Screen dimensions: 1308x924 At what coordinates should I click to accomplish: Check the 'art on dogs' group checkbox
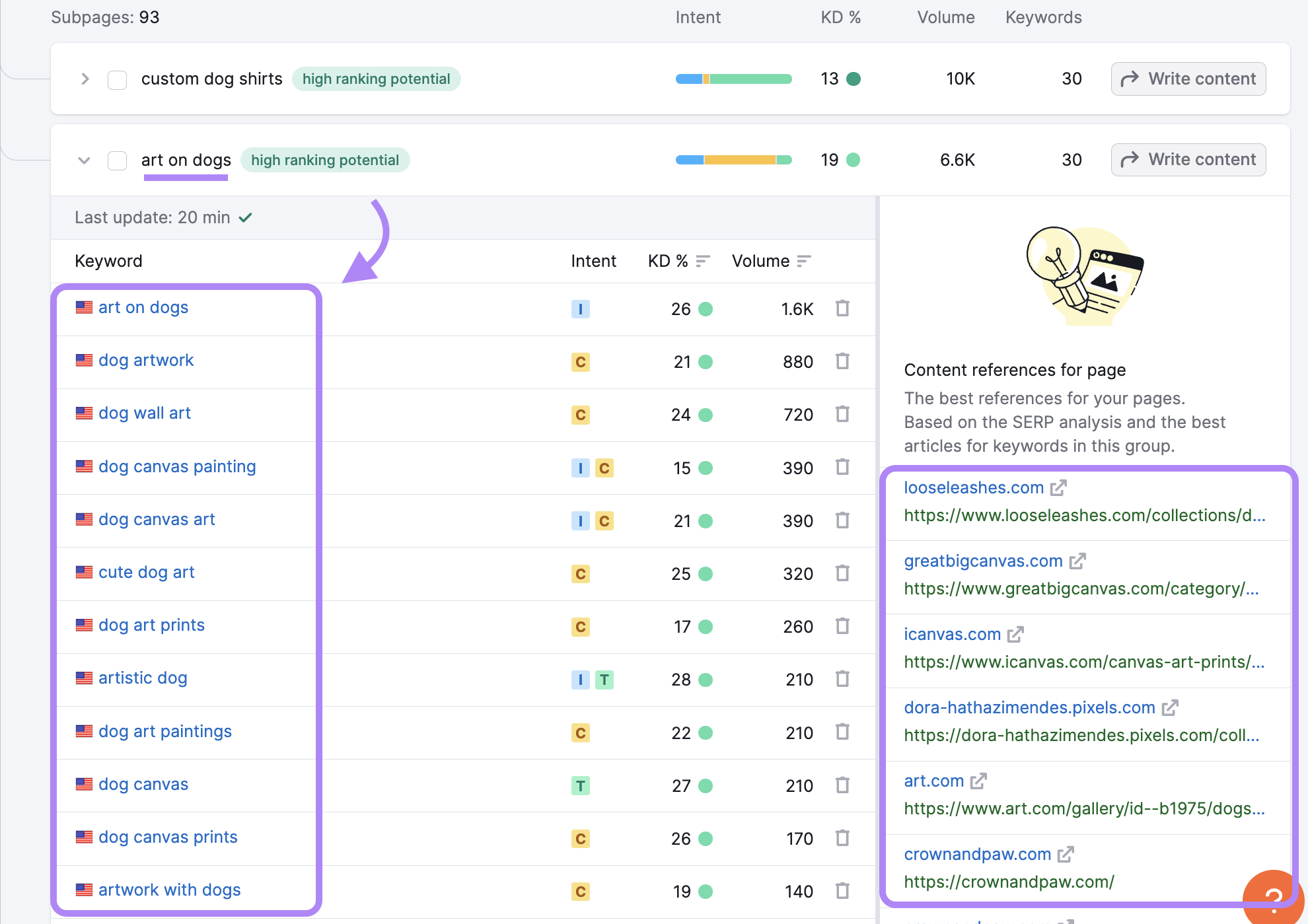click(x=118, y=160)
